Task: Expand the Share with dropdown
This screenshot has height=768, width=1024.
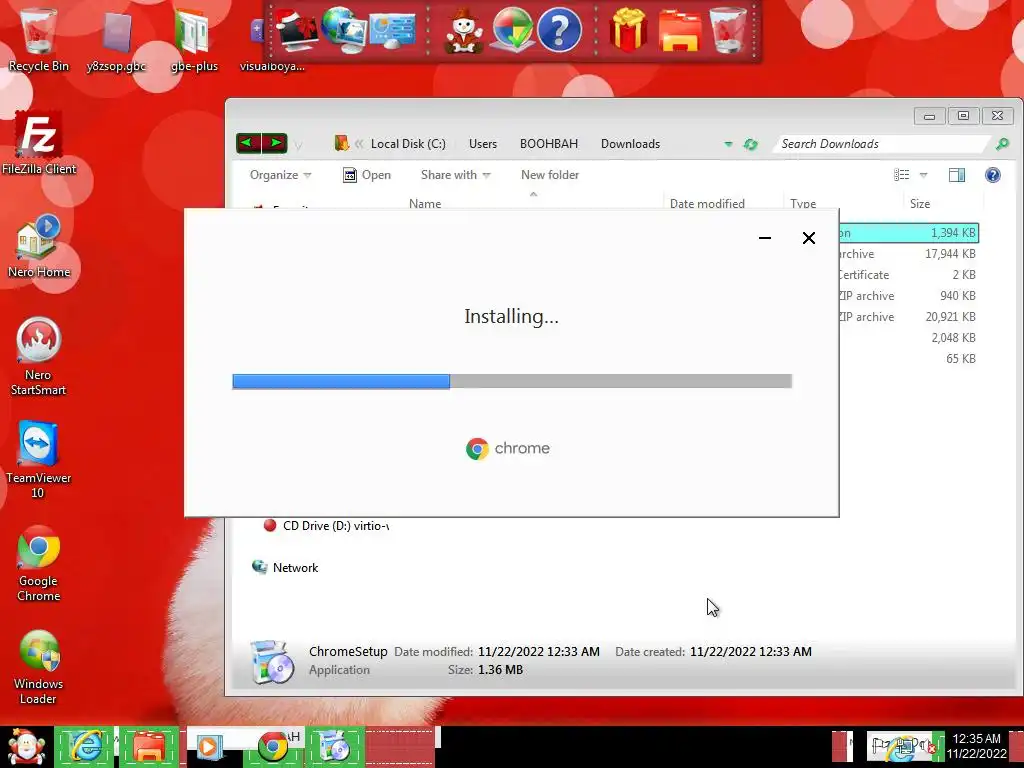Action: 455,175
